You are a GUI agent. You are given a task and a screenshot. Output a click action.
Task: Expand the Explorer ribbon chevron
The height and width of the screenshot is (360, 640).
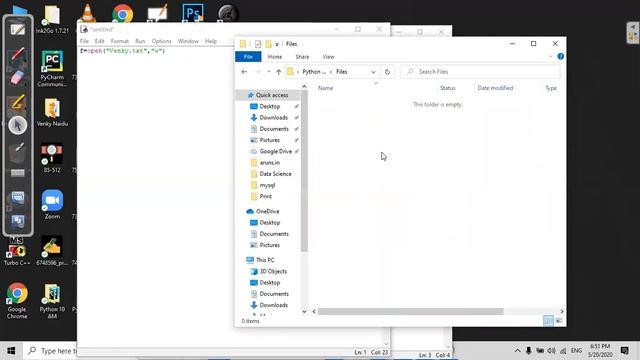[550, 56]
